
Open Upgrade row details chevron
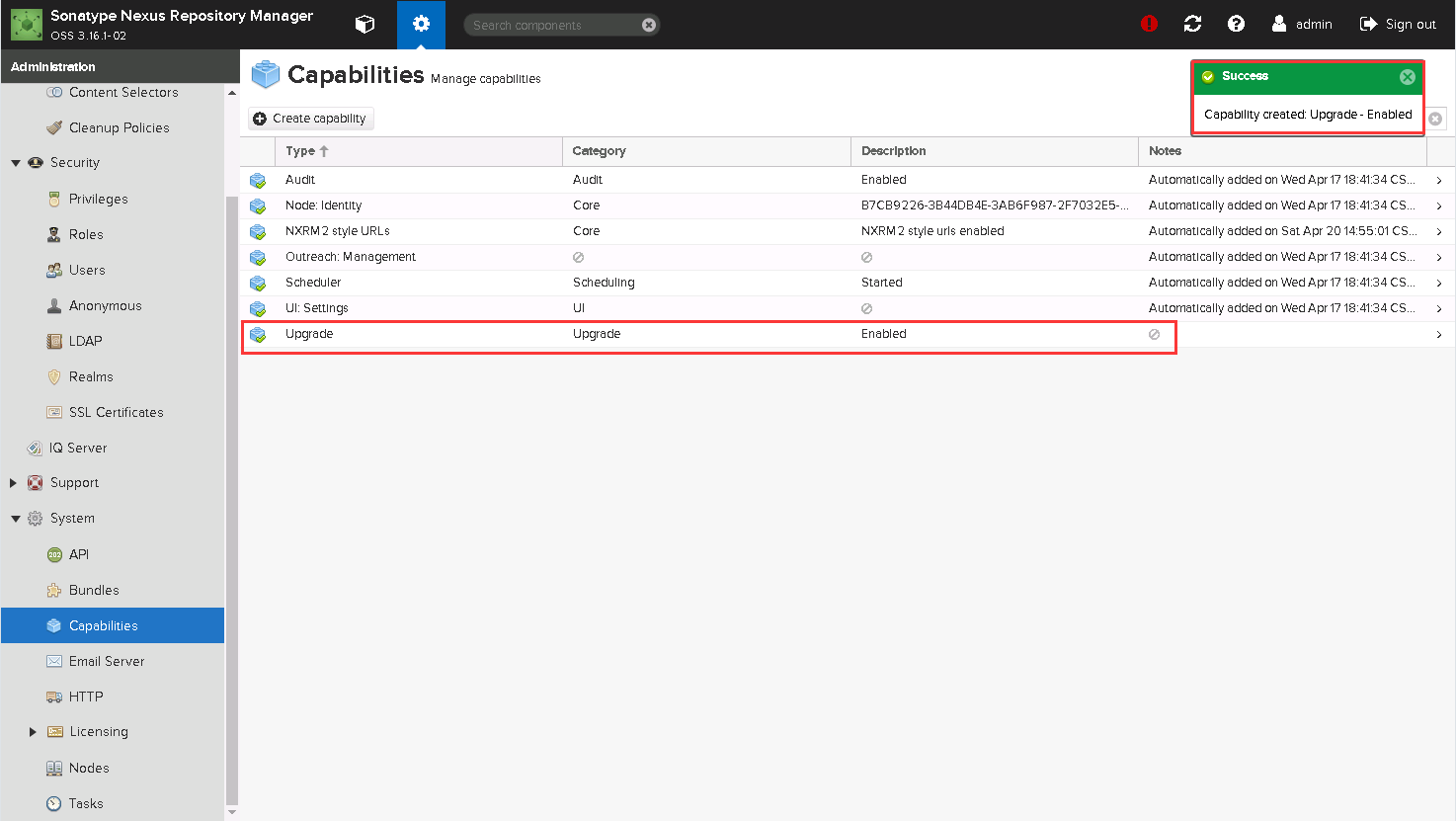pyautogui.click(x=1439, y=334)
